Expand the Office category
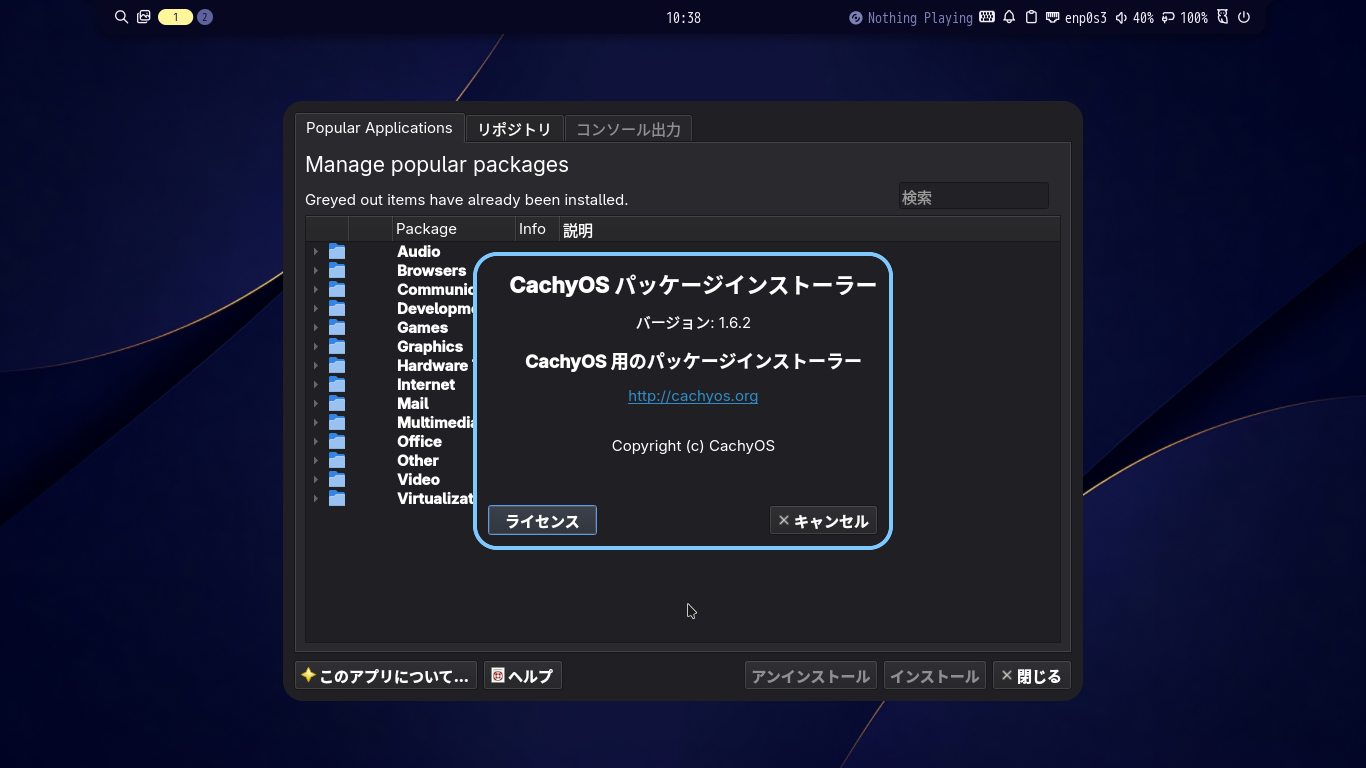This screenshot has height=768, width=1366. (x=316, y=442)
